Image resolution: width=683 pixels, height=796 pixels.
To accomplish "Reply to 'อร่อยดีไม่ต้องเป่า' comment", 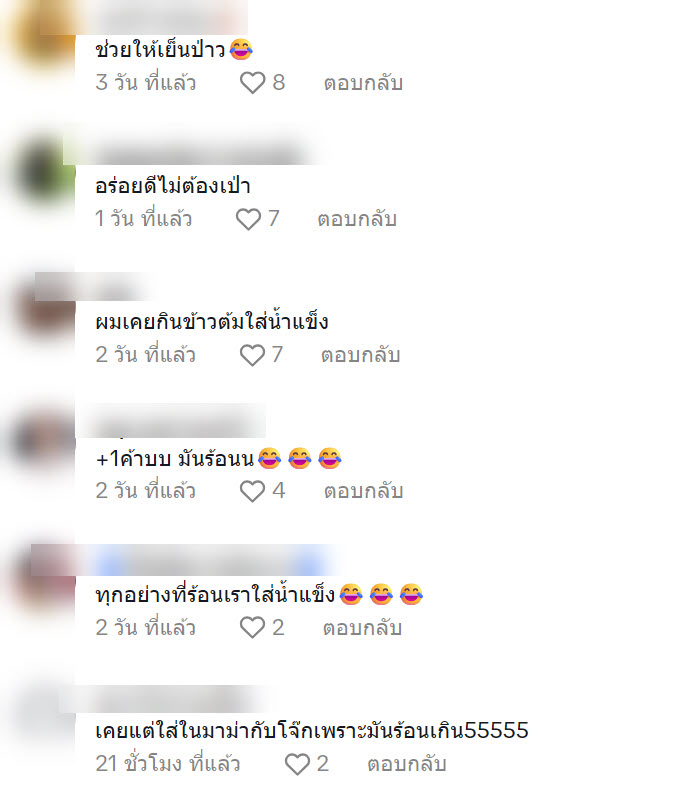I will (357, 219).
